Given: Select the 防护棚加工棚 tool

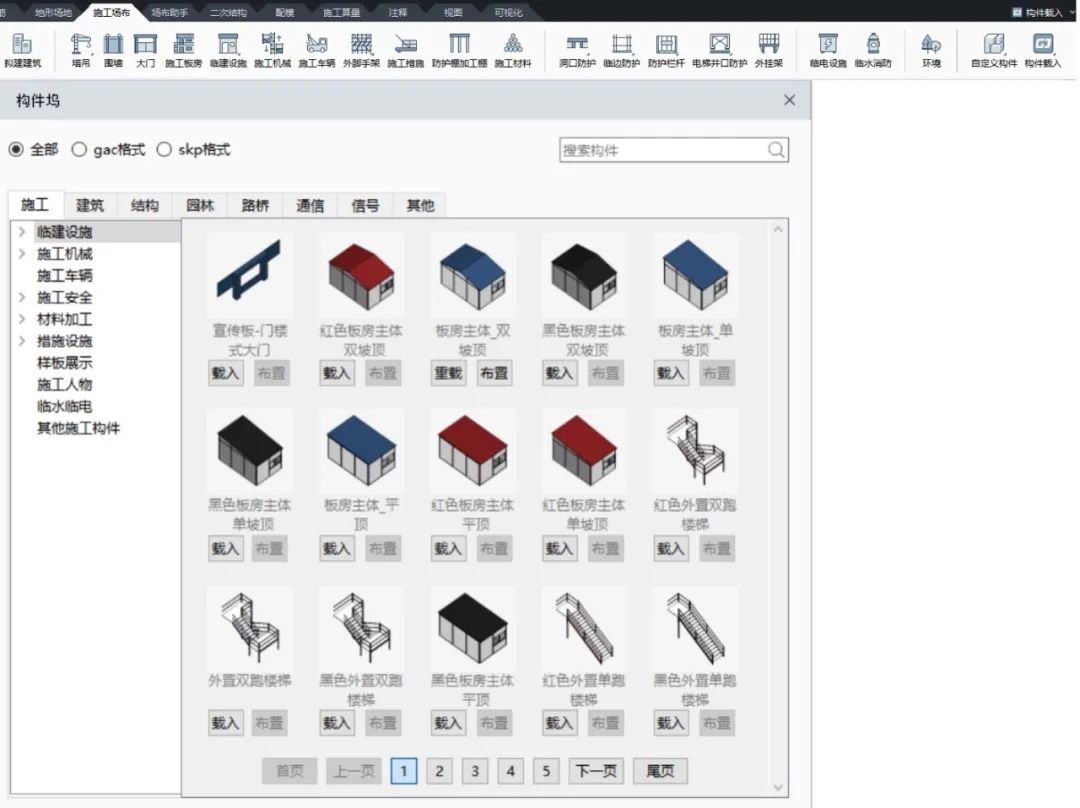Looking at the screenshot, I should (x=459, y=51).
